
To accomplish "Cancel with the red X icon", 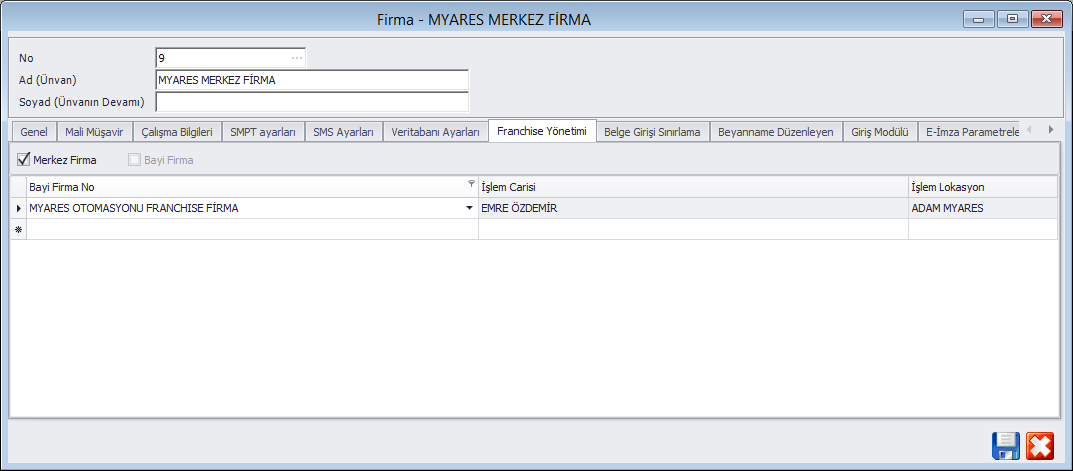I will (1040, 446).
